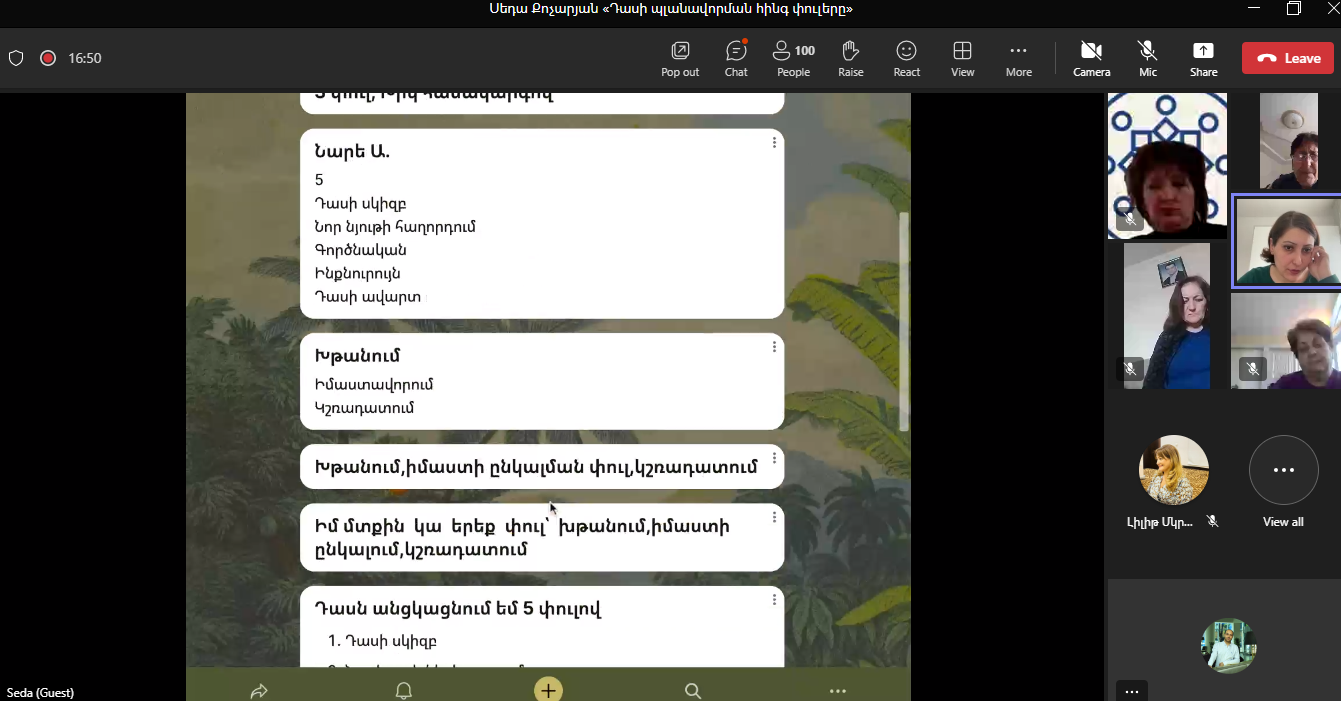Open options on "Խթանում,իմաստի ընկալման փուլ" card
The width and height of the screenshot is (1341, 701).
[774, 458]
